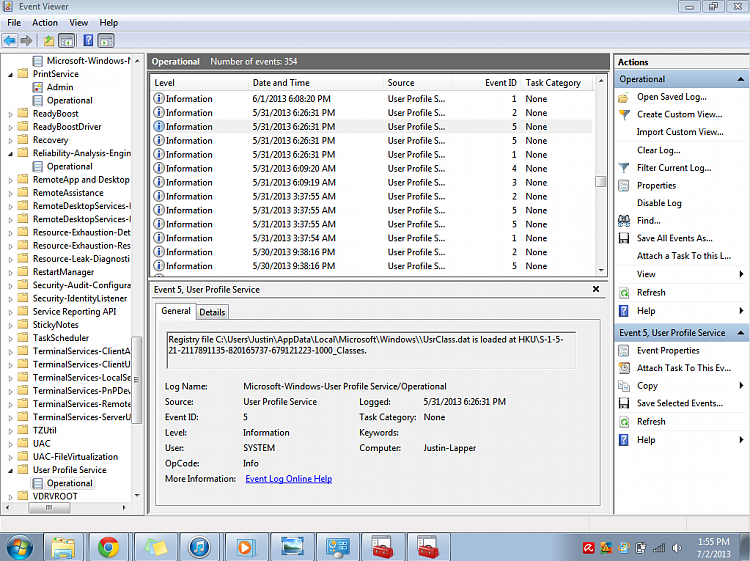750x561 pixels.
Task: Toggle the Show/Hide Console Tree toolbar icon
Action: click(x=66, y=41)
